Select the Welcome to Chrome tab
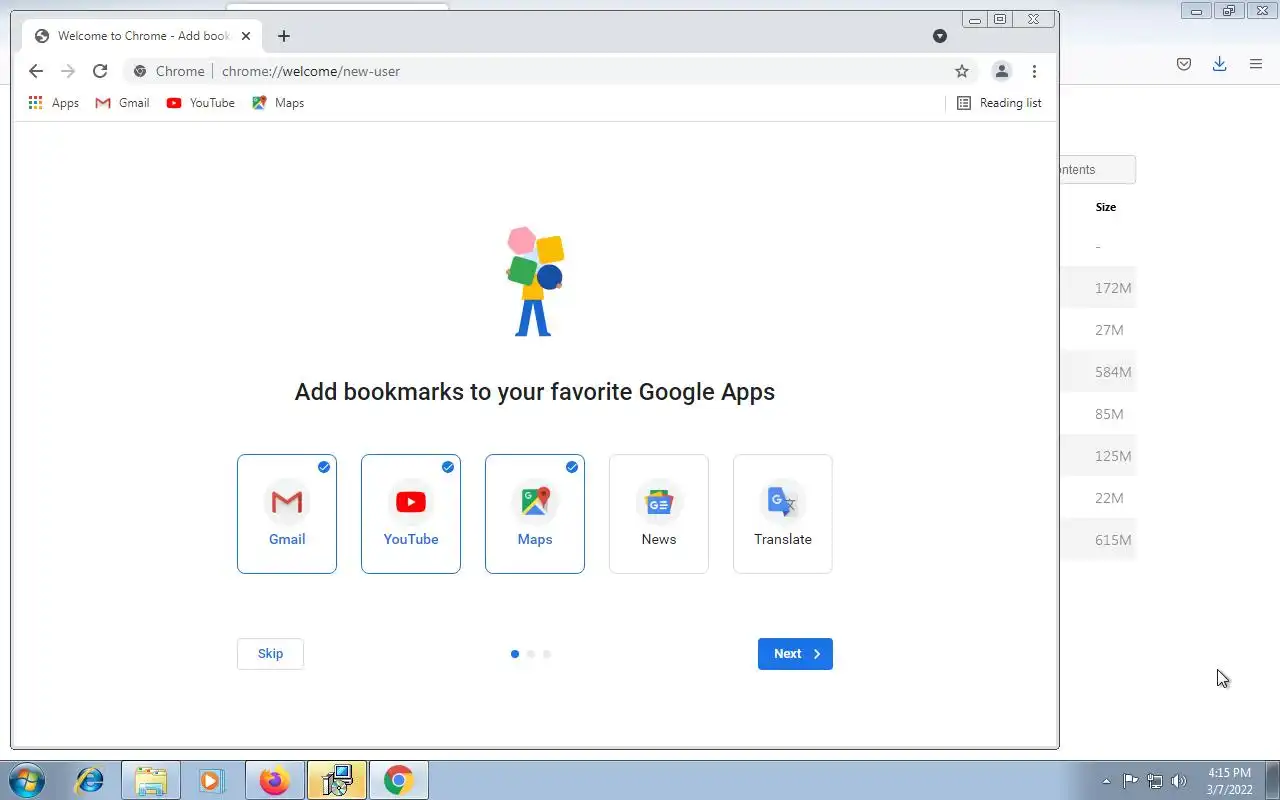The height and width of the screenshot is (800, 1280). tap(143, 36)
